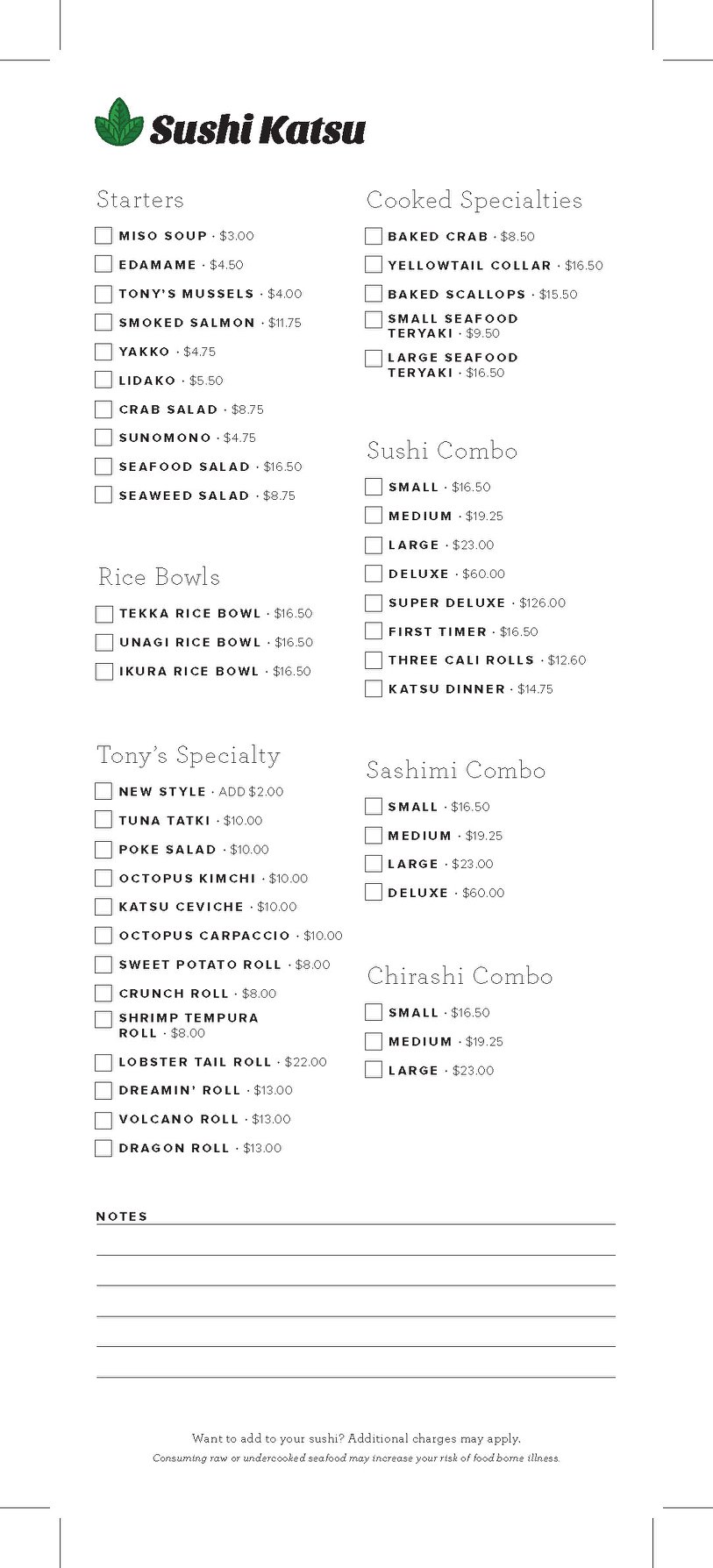Tick the Edamame checkbox

pyautogui.click(x=103, y=265)
